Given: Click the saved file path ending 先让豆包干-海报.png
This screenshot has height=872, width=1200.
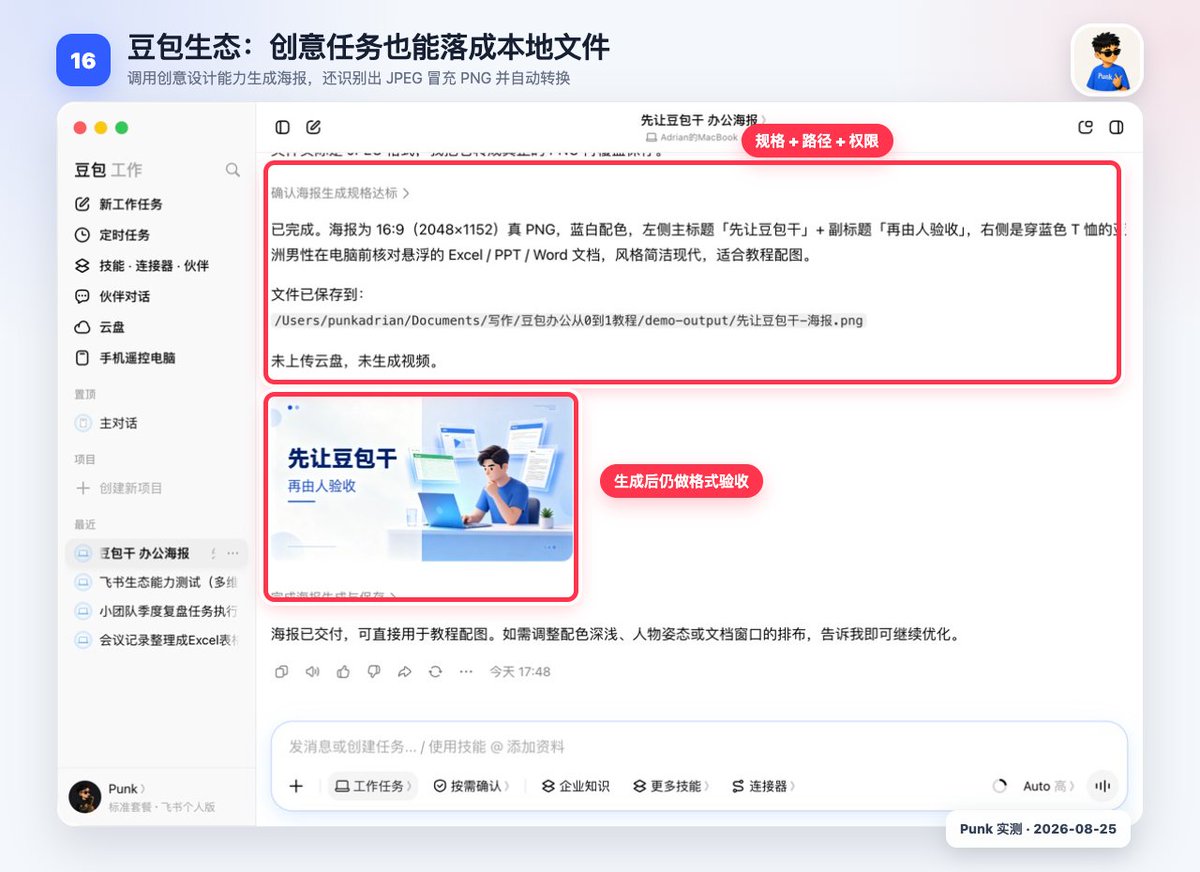Looking at the screenshot, I should point(568,320).
